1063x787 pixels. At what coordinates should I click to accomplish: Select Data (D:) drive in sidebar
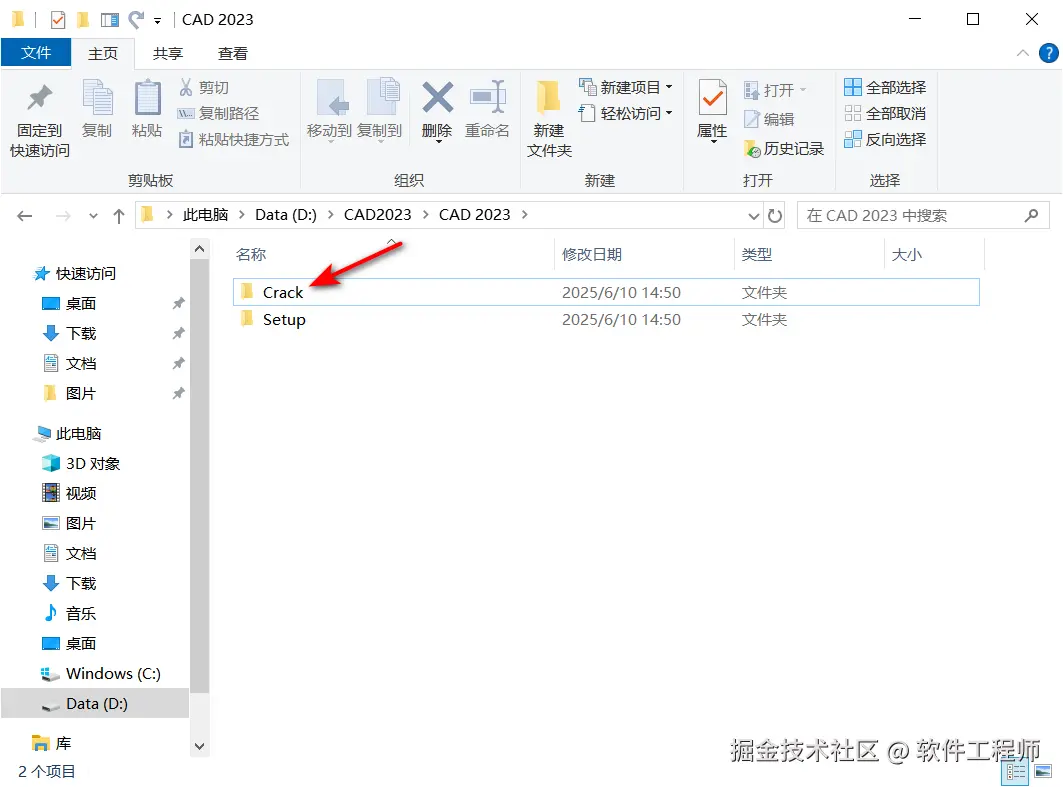(96, 704)
